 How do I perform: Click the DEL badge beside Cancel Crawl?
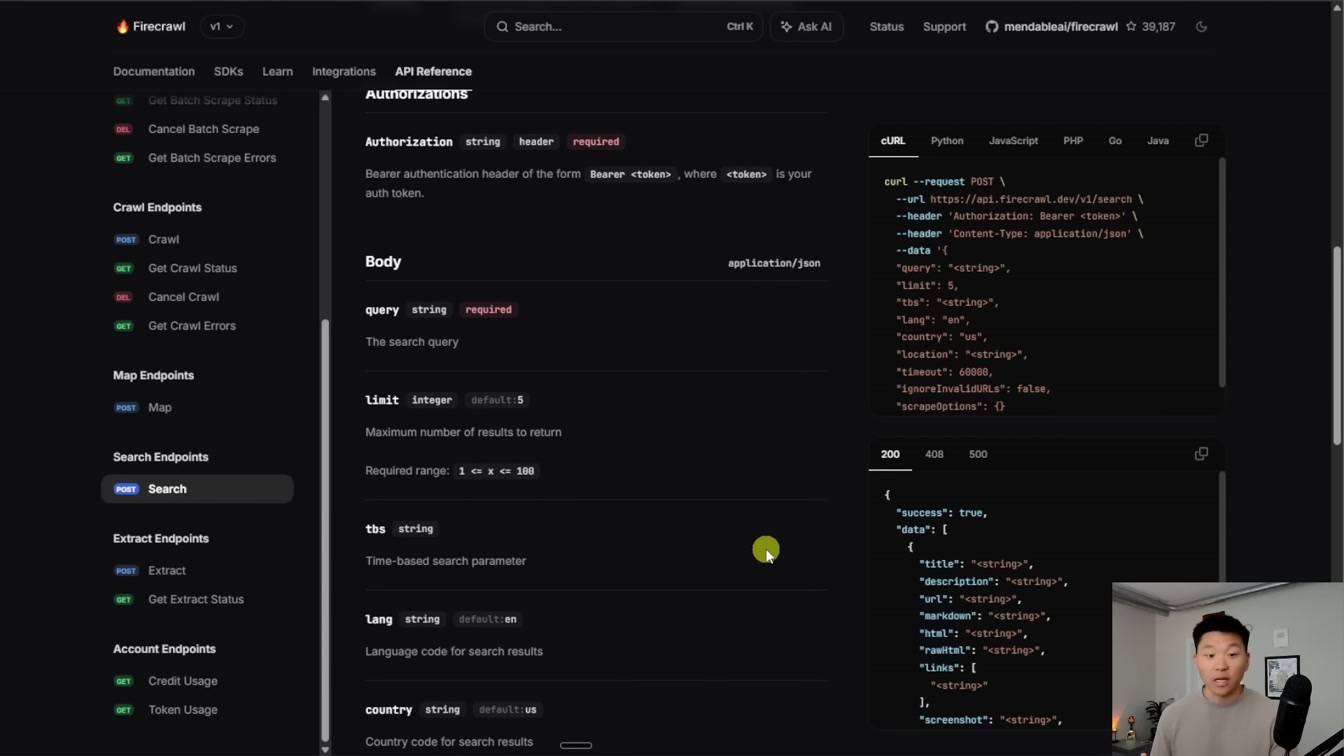point(123,297)
